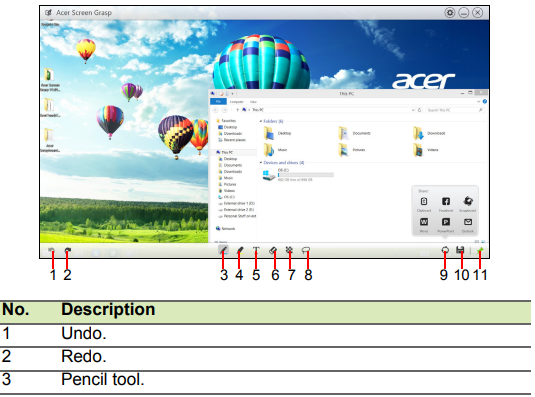Select the lasso bubble tool icon
The height and width of the screenshot is (397, 535).
coord(306,250)
